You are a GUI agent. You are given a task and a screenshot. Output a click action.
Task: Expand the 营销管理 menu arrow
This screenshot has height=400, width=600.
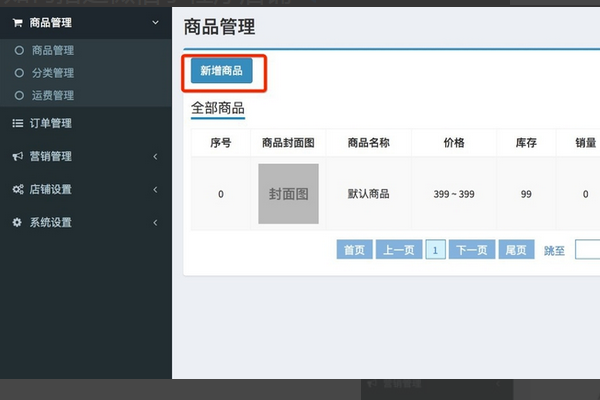pos(155,156)
